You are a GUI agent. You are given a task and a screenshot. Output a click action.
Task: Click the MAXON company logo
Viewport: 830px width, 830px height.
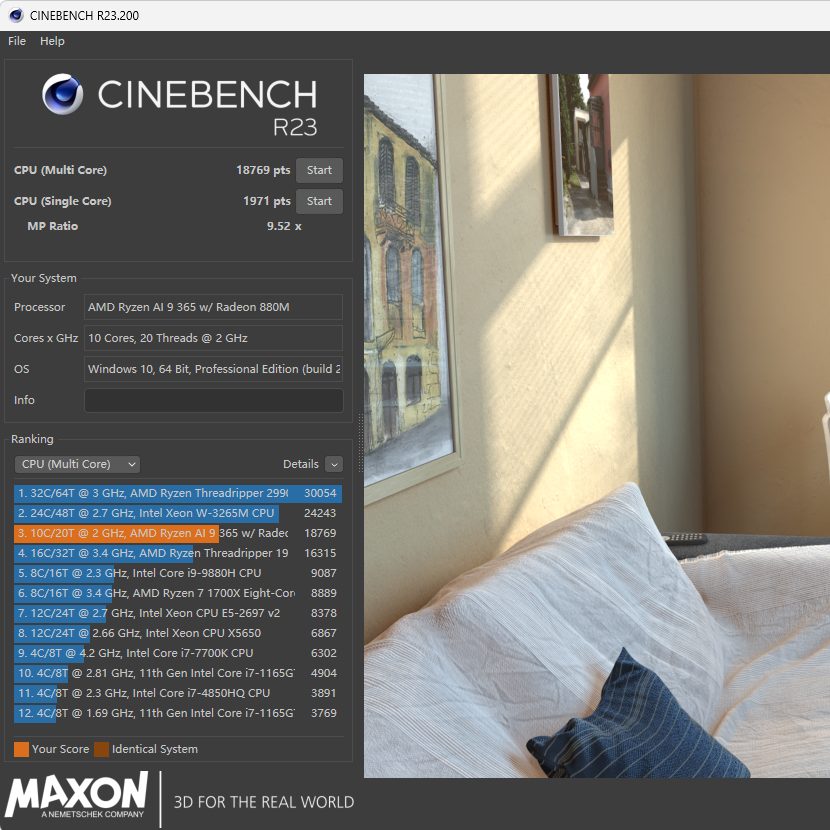76,795
